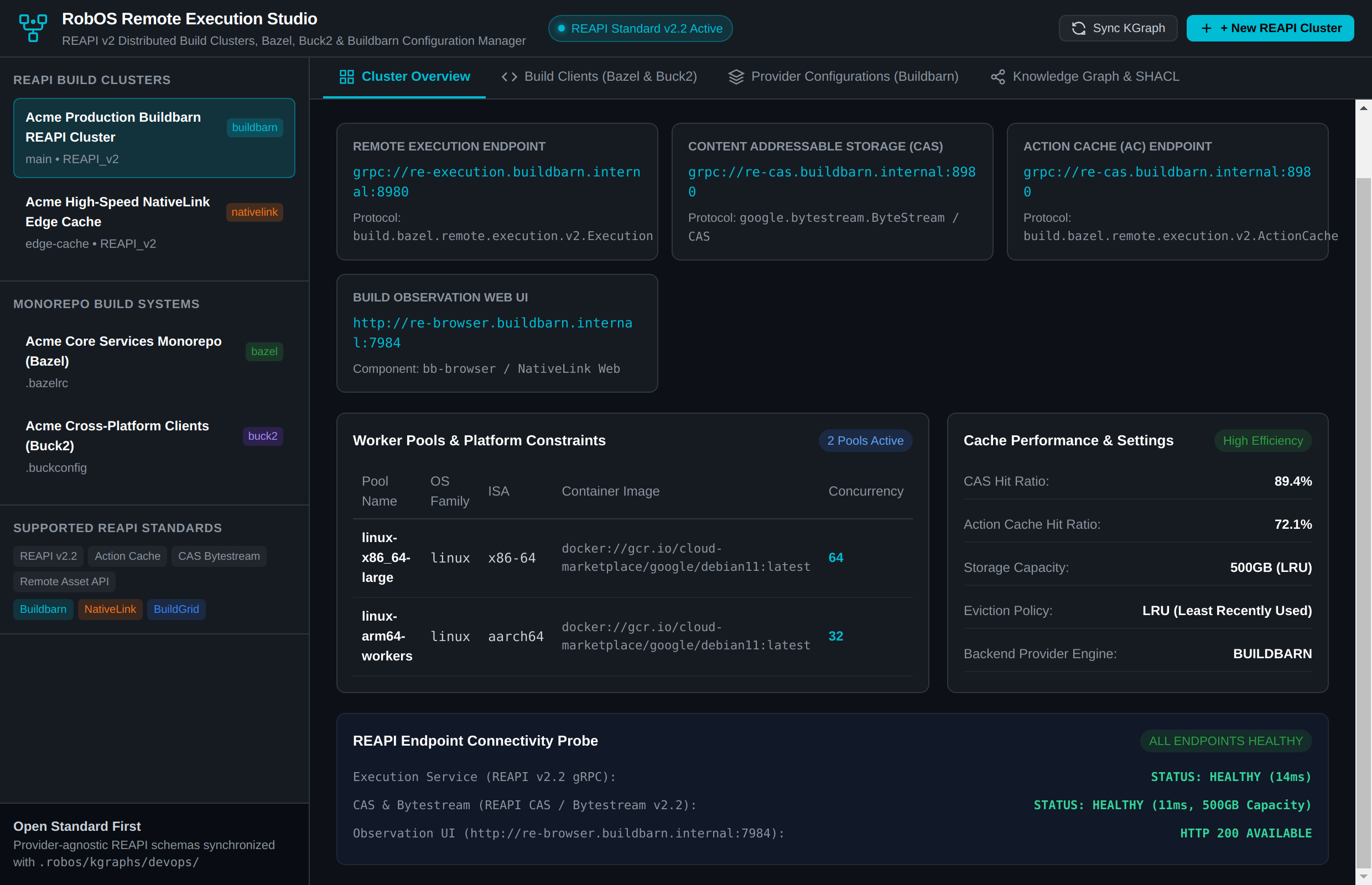
Task: Switch to Build Clients (Bazel & Buck2) tab
Action: tap(599, 77)
